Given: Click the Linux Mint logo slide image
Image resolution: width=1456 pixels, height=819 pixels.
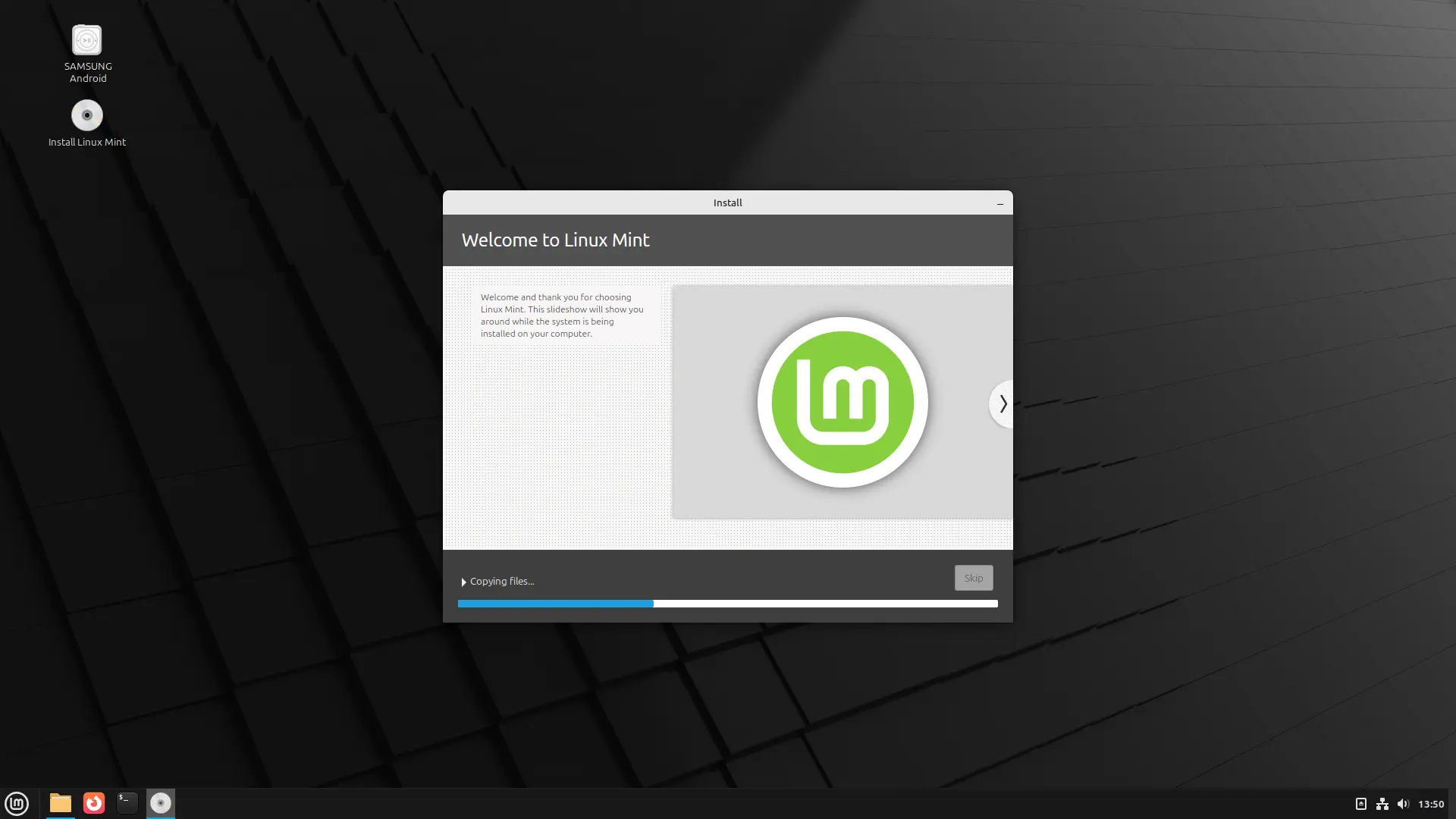Looking at the screenshot, I should [843, 402].
